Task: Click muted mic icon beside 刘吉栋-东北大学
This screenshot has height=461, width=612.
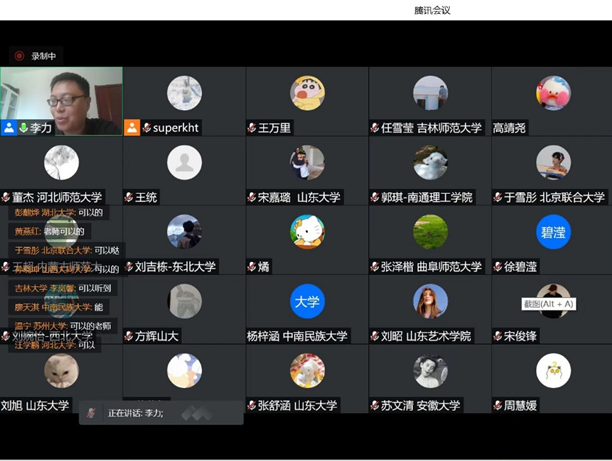Action: 129,267
